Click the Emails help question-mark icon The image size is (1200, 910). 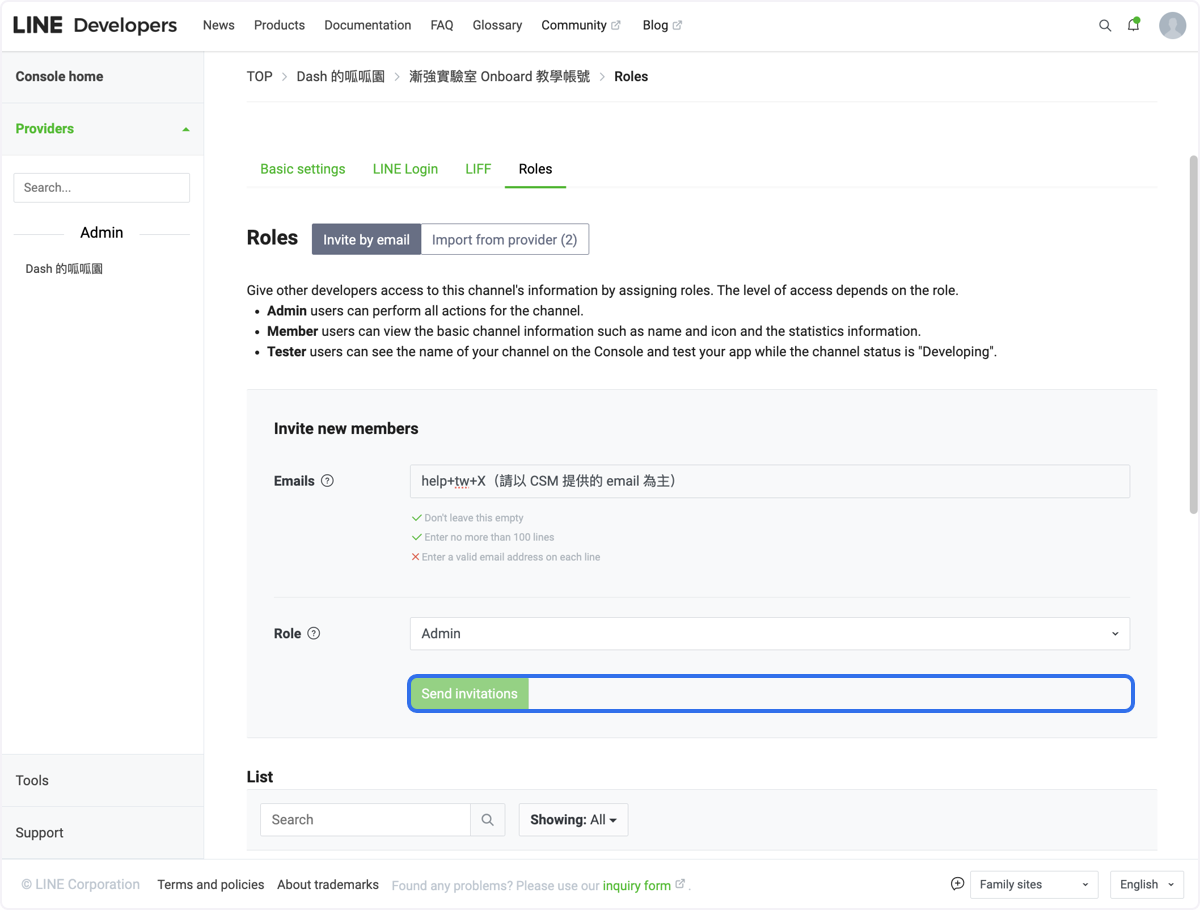[x=327, y=481]
